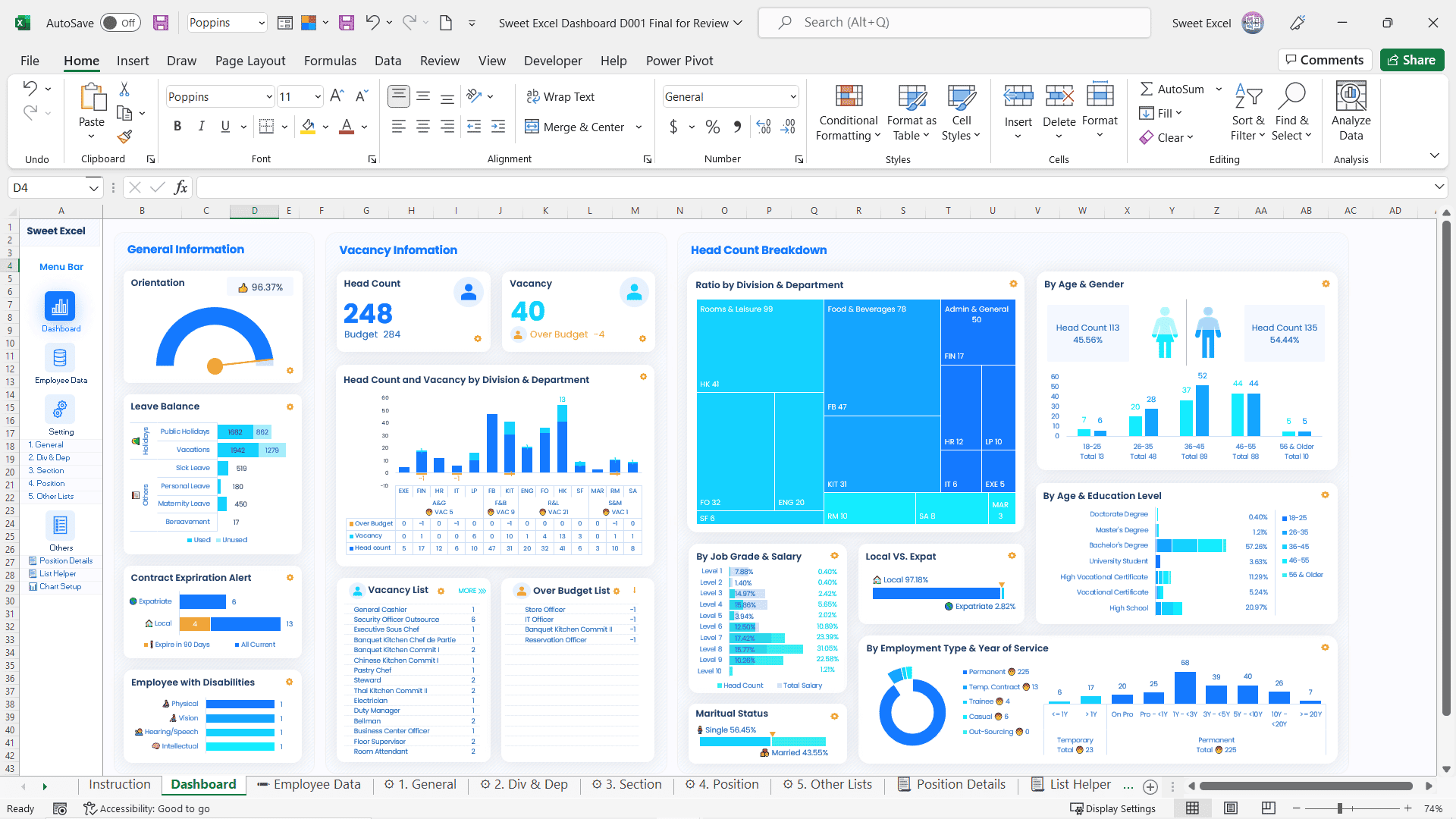
Task: Open Display Settings in status bar
Action: click(x=1112, y=808)
